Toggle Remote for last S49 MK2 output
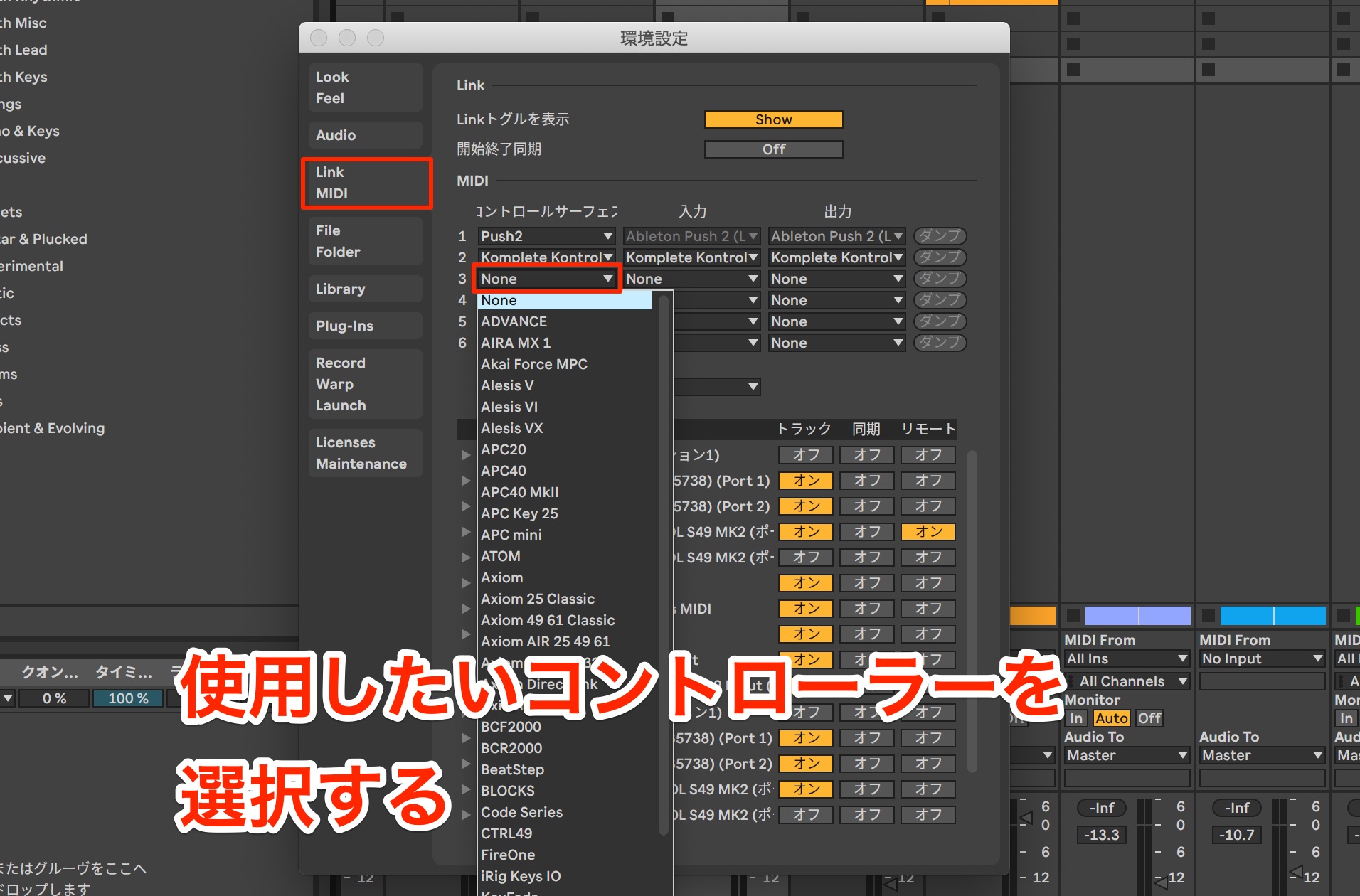 tap(928, 815)
